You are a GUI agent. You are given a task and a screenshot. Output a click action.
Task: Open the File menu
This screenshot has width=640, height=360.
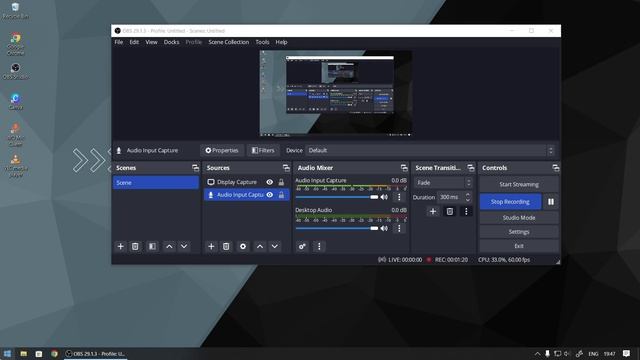[119, 42]
